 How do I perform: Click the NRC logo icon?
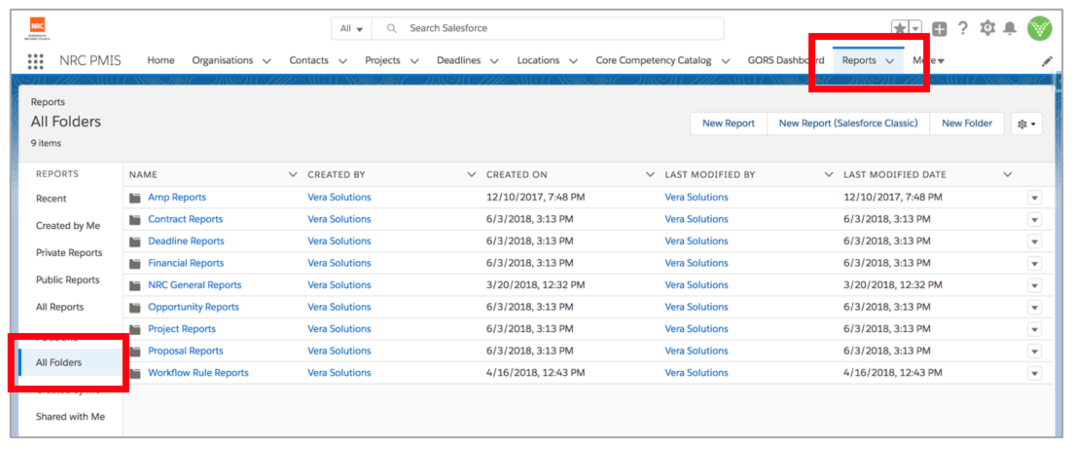point(37,29)
